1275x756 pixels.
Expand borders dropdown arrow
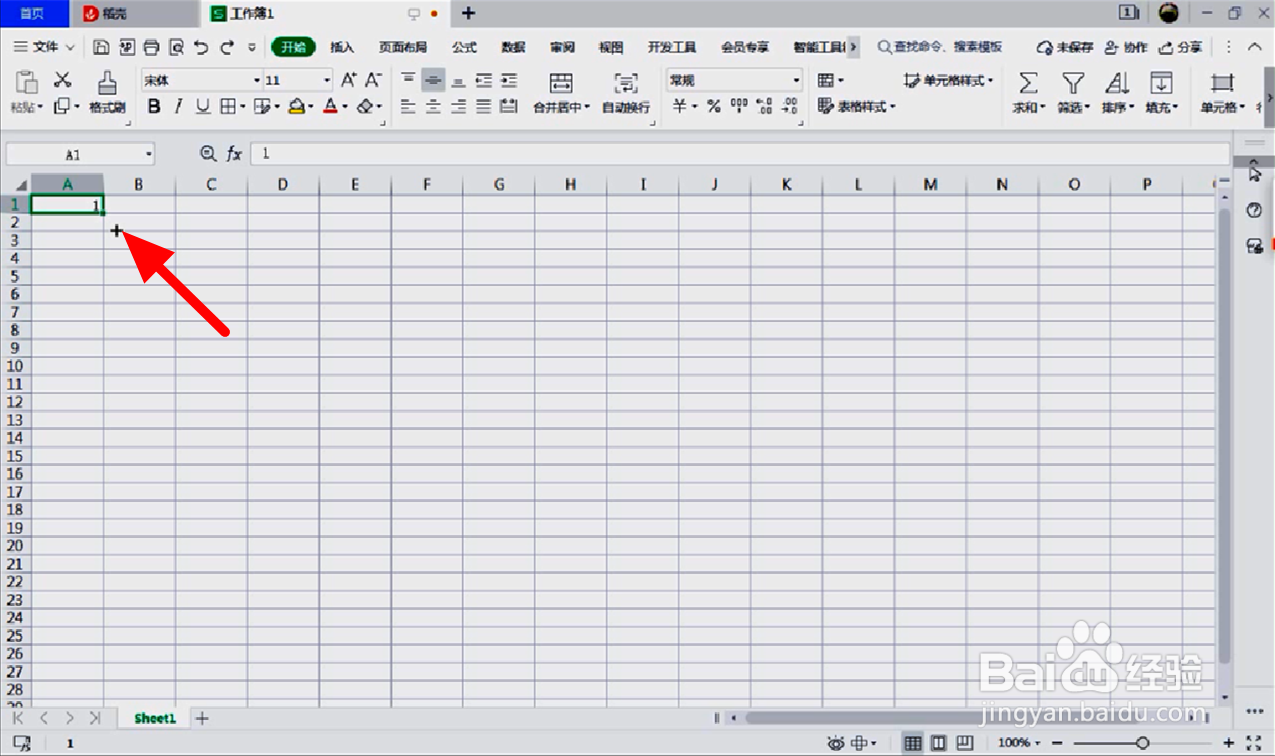click(243, 106)
